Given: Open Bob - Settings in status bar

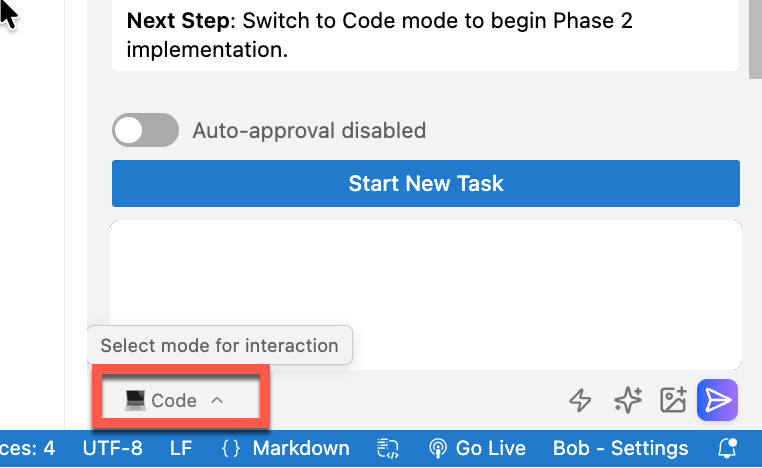Looking at the screenshot, I should pyautogui.click(x=620, y=448).
